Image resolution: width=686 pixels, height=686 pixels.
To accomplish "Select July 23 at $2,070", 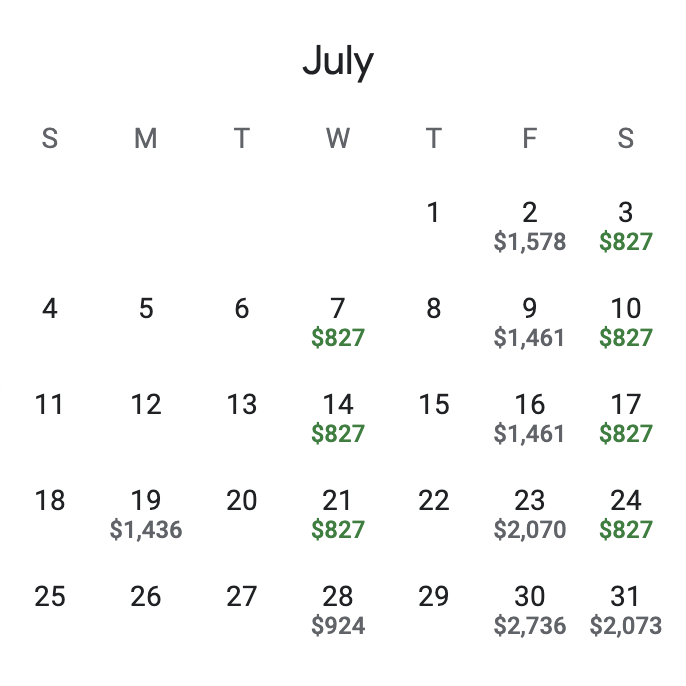I will click(529, 514).
